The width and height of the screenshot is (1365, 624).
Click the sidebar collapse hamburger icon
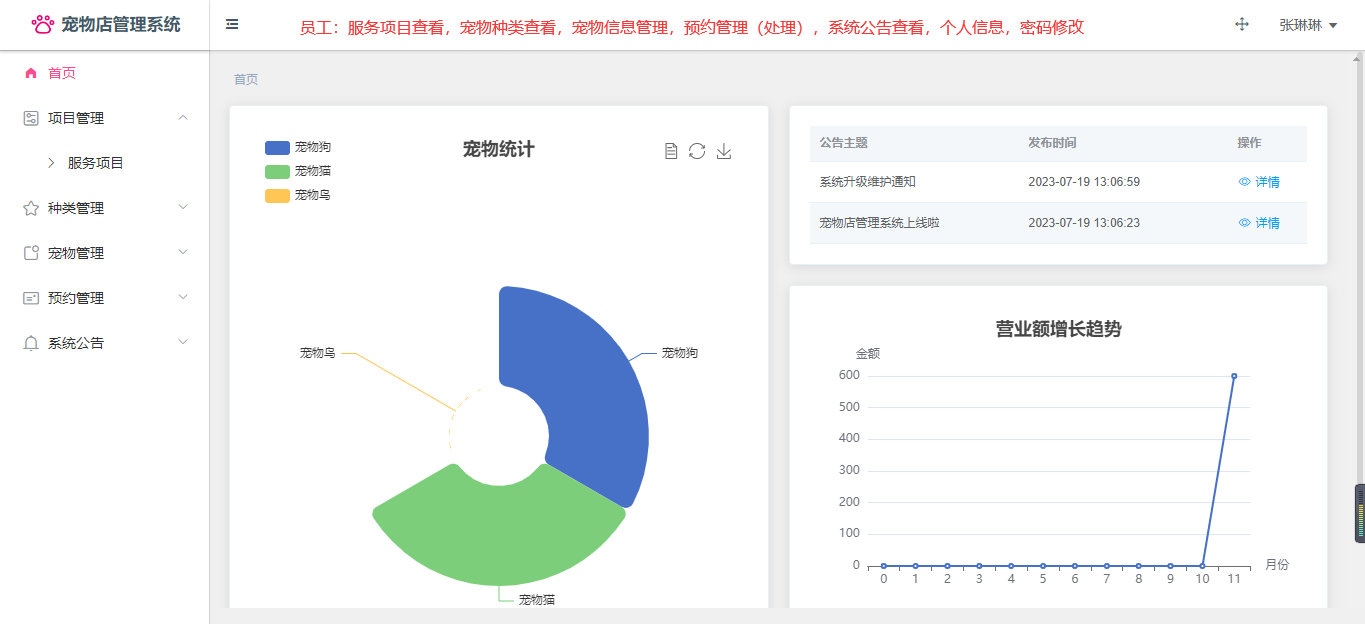tap(232, 24)
